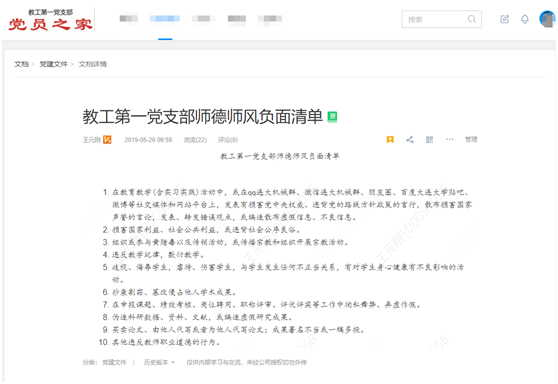Screen dimensions: 558x384
Task: Click the green 原 badge beside title
Action: (332, 117)
